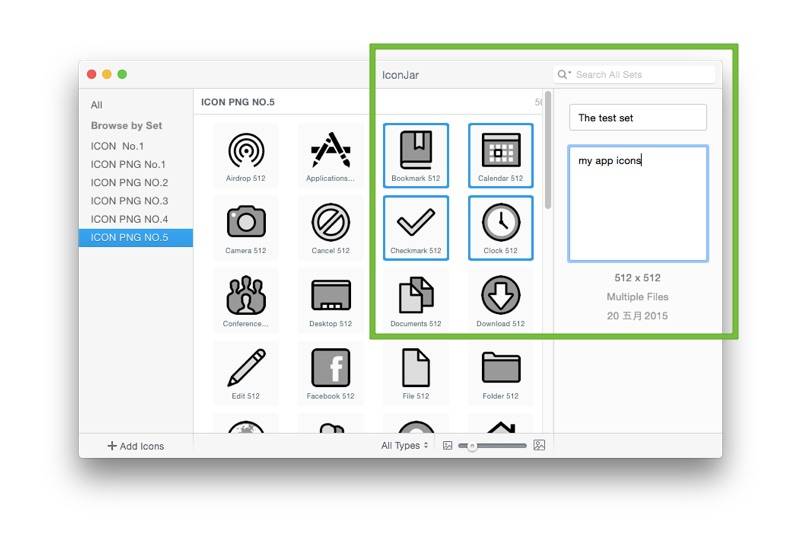Select the ICON No.1 set
This screenshot has width=801, height=555.
point(117,146)
